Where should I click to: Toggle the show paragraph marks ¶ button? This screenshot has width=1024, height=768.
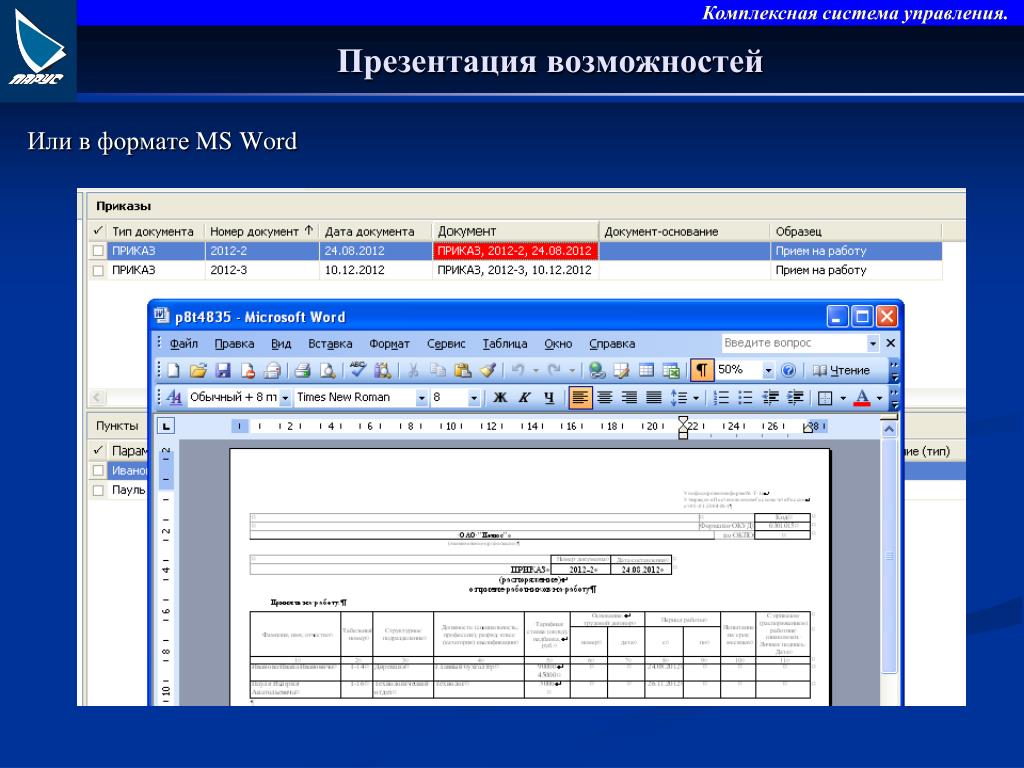701,370
